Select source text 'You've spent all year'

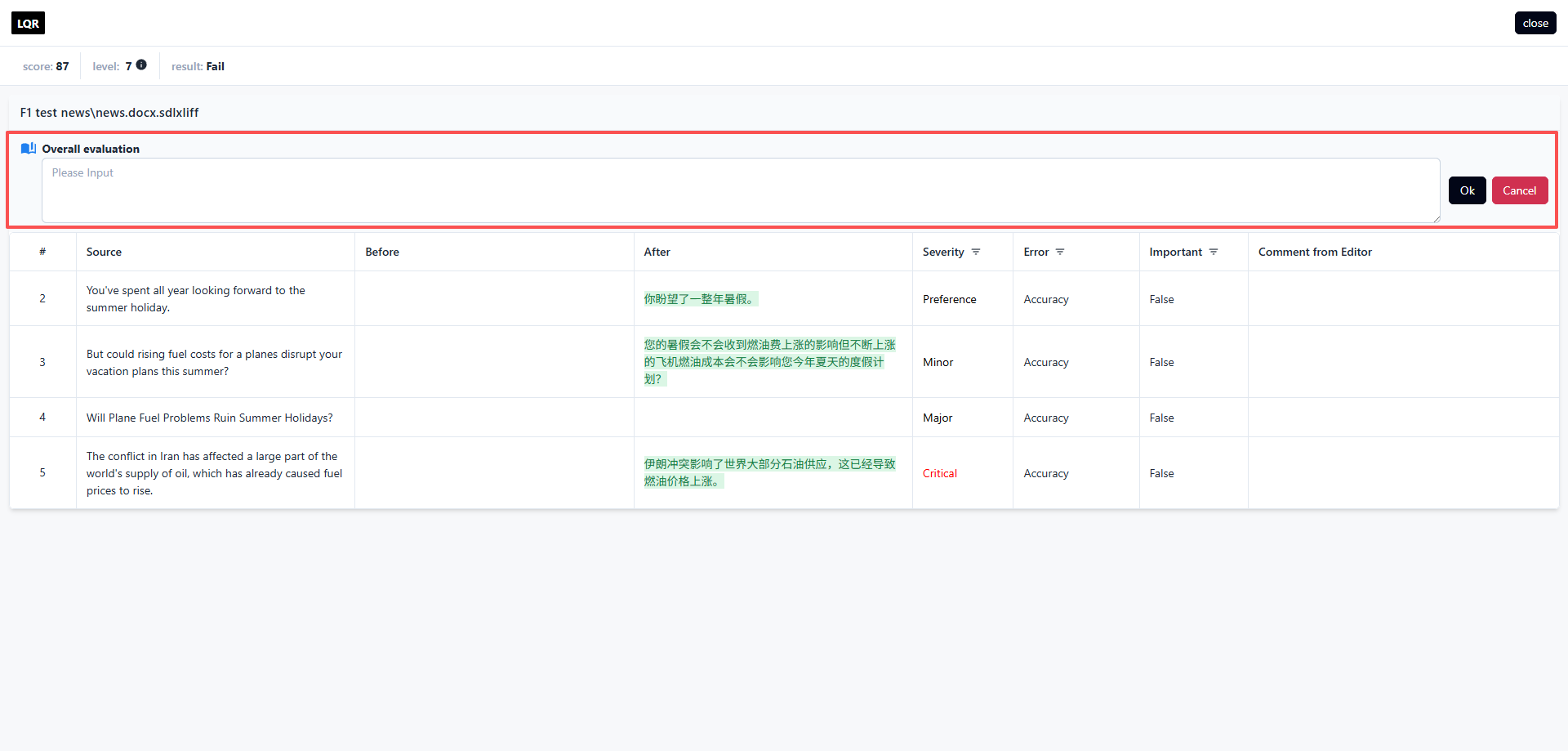click(x=196, y=299)
